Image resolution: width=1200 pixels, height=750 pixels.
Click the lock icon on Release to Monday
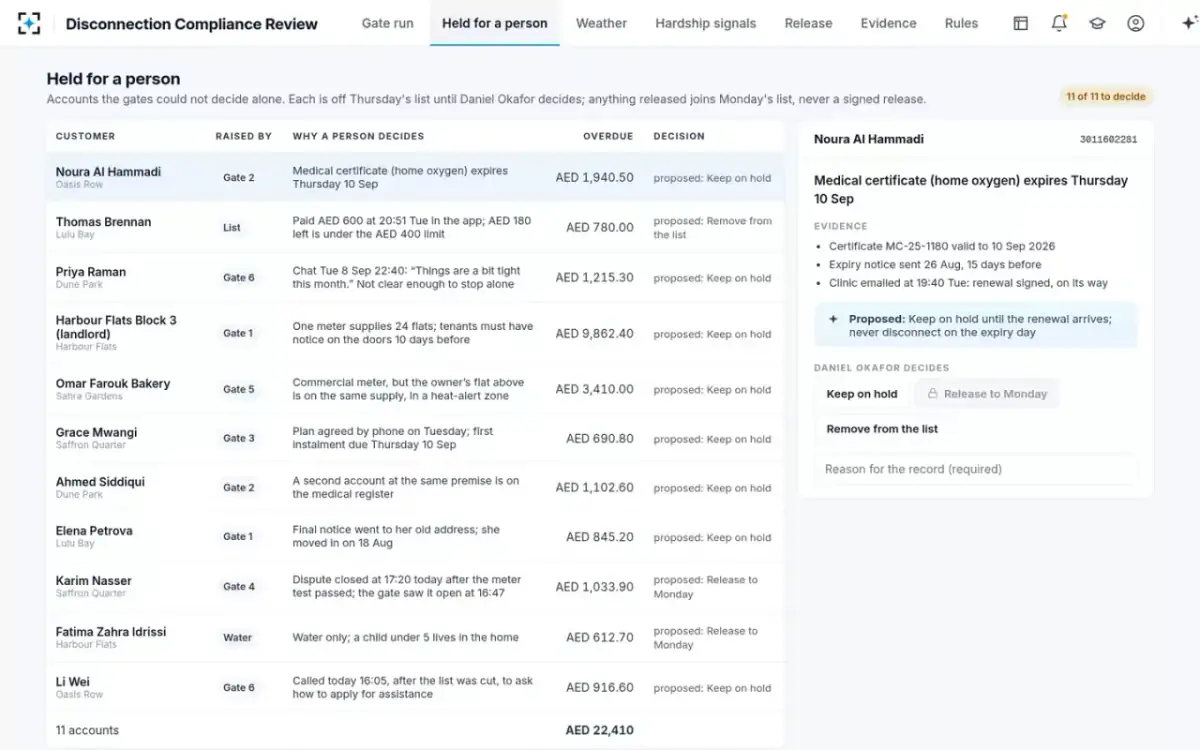[932, 394]
